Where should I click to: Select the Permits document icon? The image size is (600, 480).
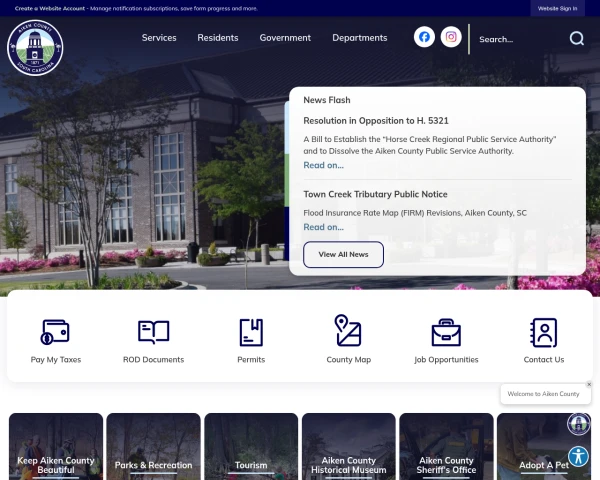point(251,332)
